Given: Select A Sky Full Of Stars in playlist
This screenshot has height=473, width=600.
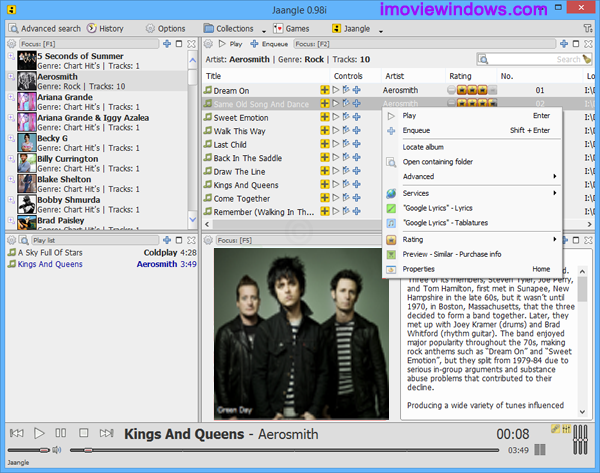Looking at the screenshot, I should point(102,253).
